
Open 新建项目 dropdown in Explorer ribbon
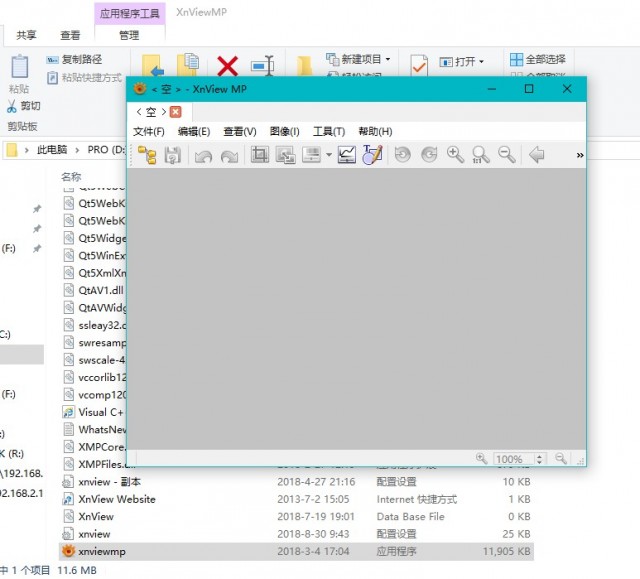[358, 59]
